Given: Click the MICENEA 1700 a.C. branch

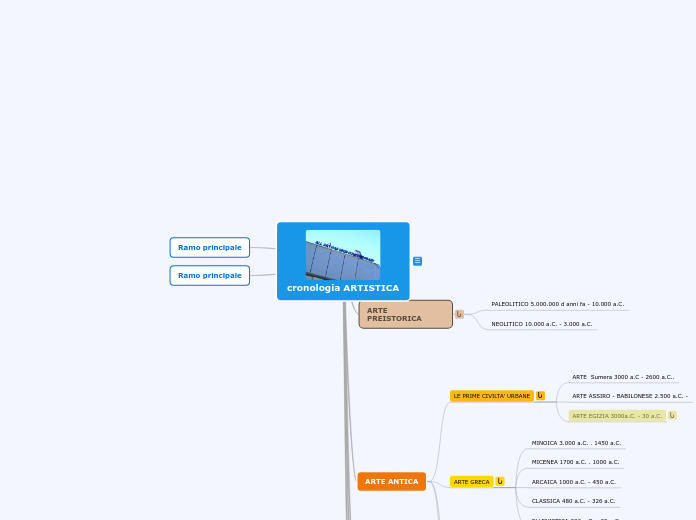Looking at the screenshot, I should pyautogui.click(x=575, y=462).
